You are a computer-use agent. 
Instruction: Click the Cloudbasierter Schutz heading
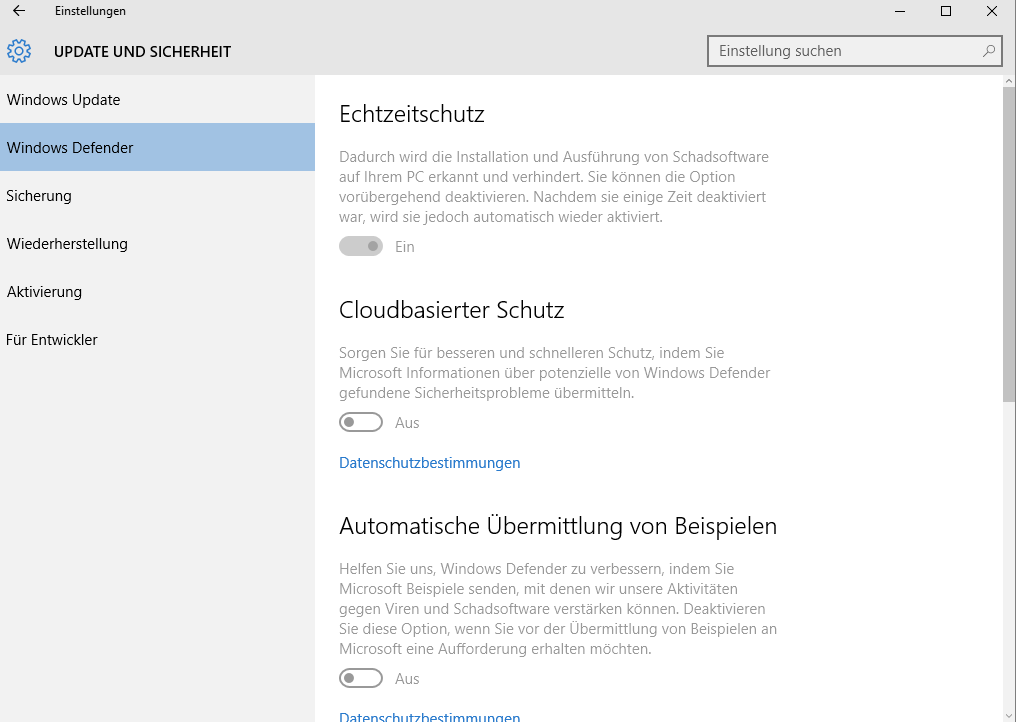coord(452,310)
